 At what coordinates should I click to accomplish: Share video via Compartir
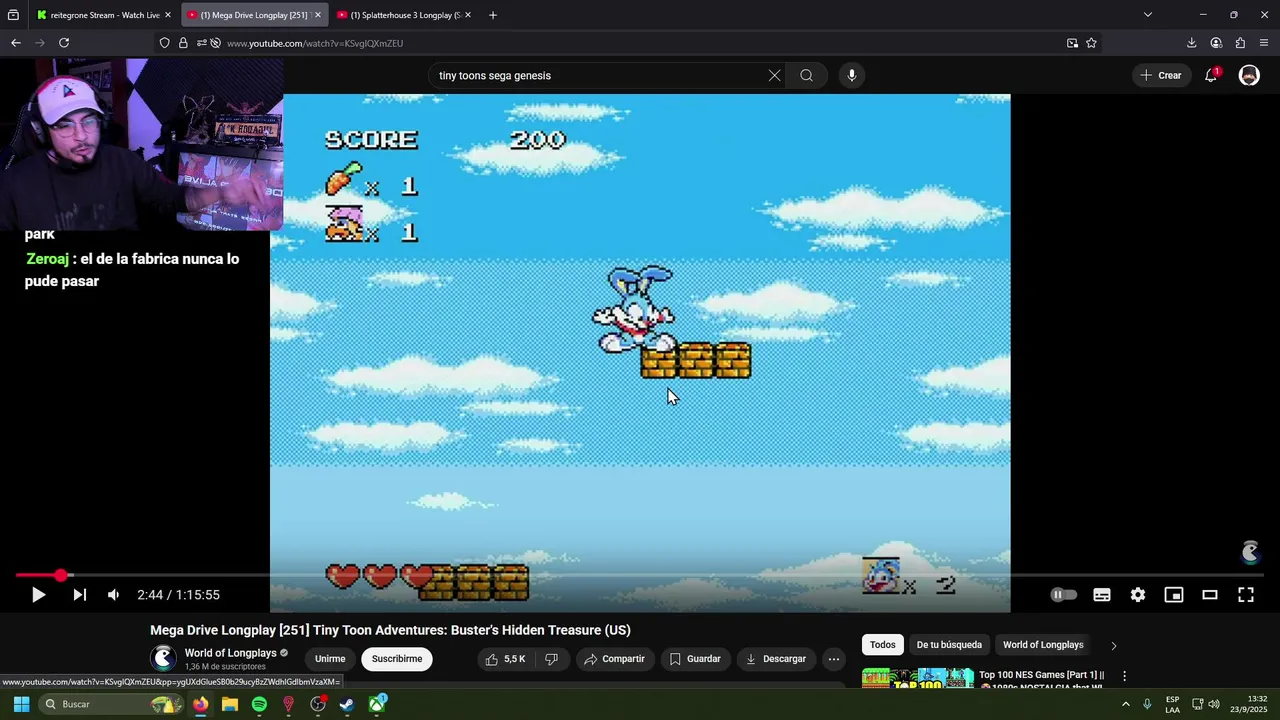point(615,659)
